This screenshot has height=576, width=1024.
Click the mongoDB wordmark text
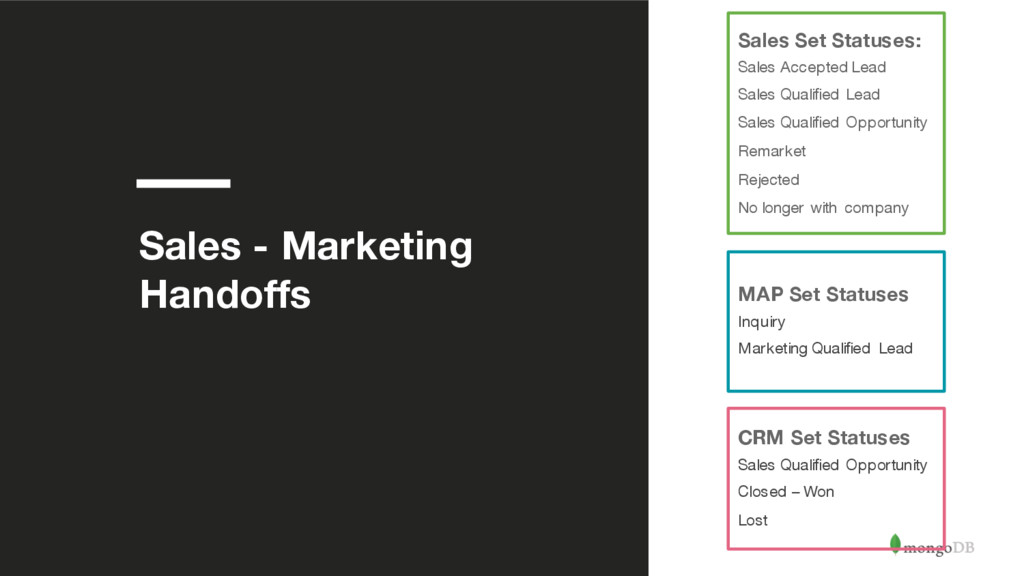coord(938,548)
